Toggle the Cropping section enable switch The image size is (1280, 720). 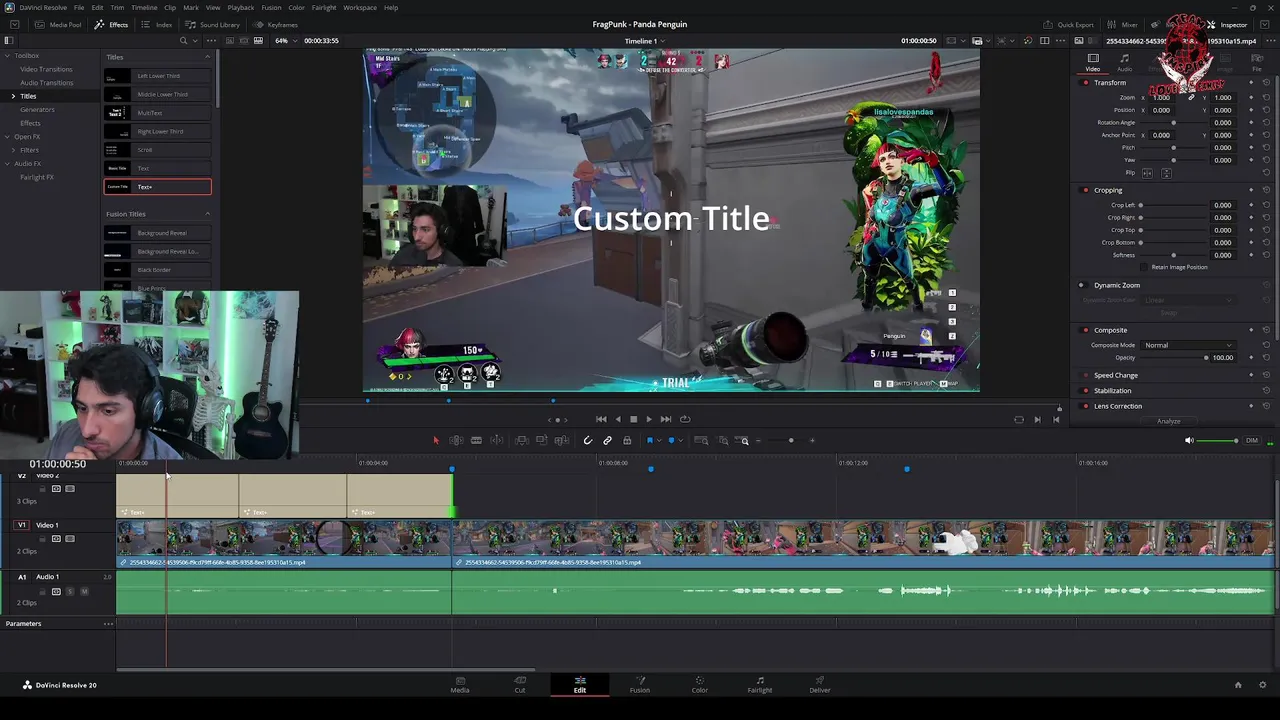(x=1086, y=190)
